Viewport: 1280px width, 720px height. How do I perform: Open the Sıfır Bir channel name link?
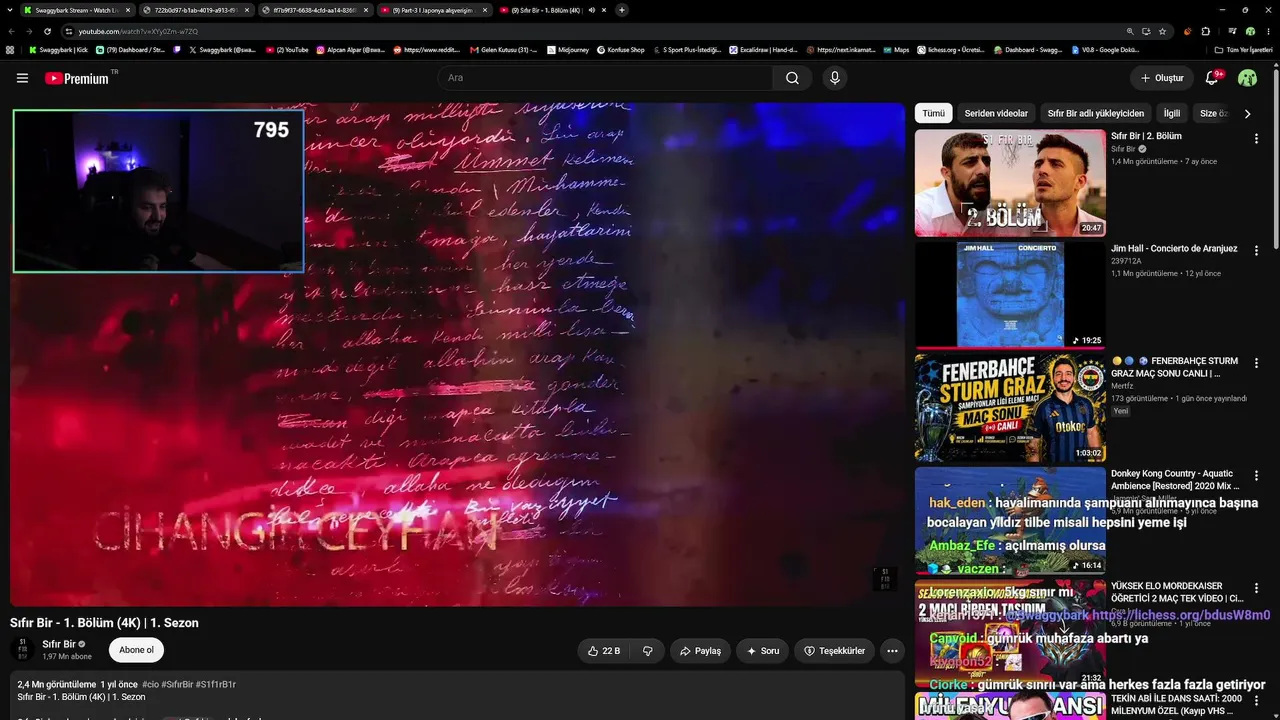(x=59, y=645)
